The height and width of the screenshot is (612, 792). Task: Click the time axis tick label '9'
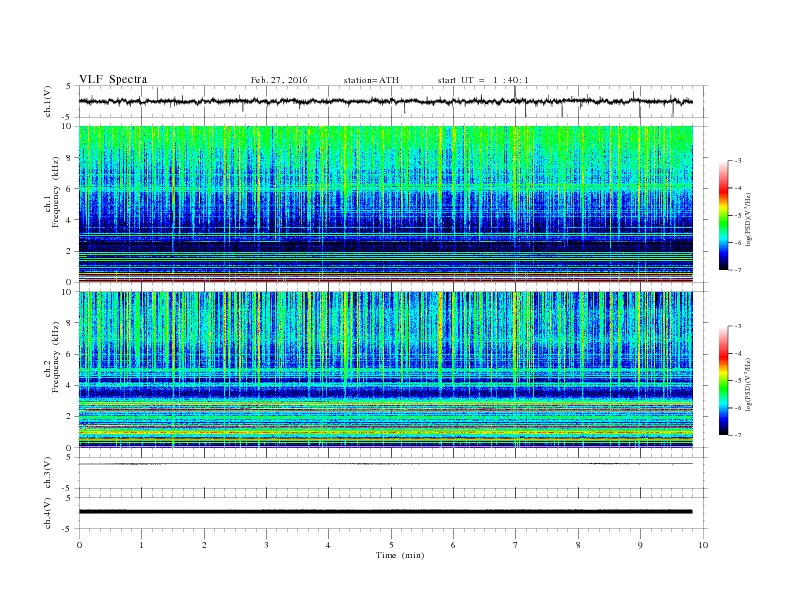coord(640,545)
